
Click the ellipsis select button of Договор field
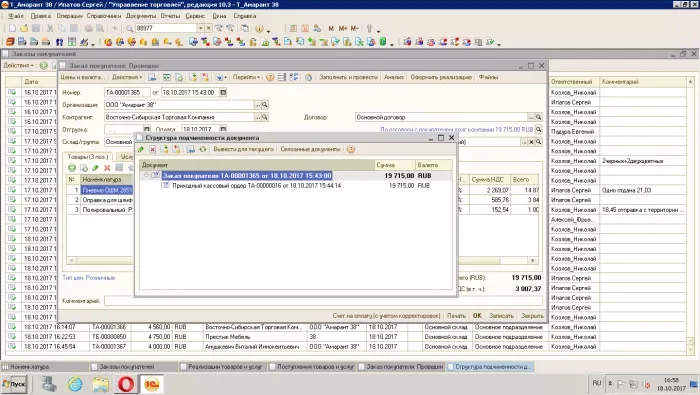(531, 117)
